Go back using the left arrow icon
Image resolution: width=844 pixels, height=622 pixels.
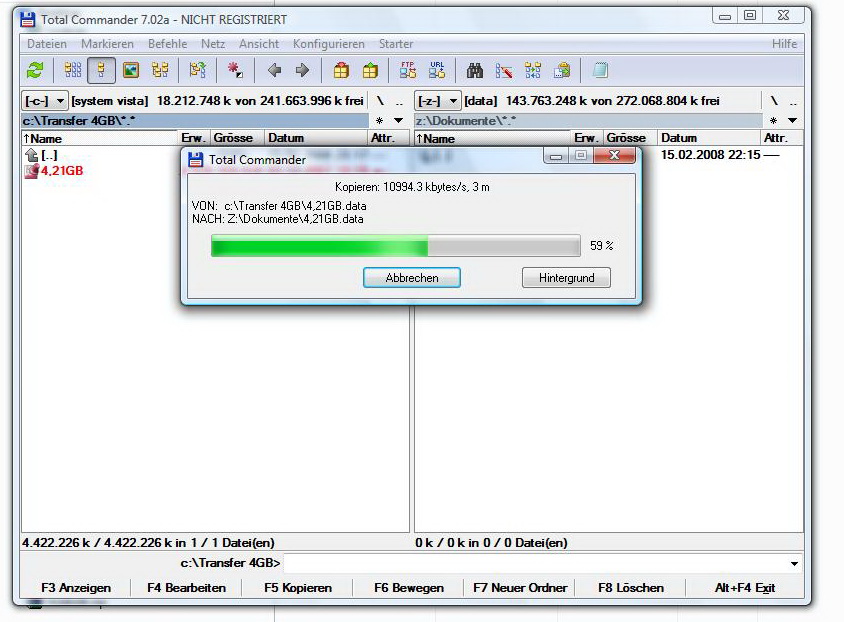point(275,70)
